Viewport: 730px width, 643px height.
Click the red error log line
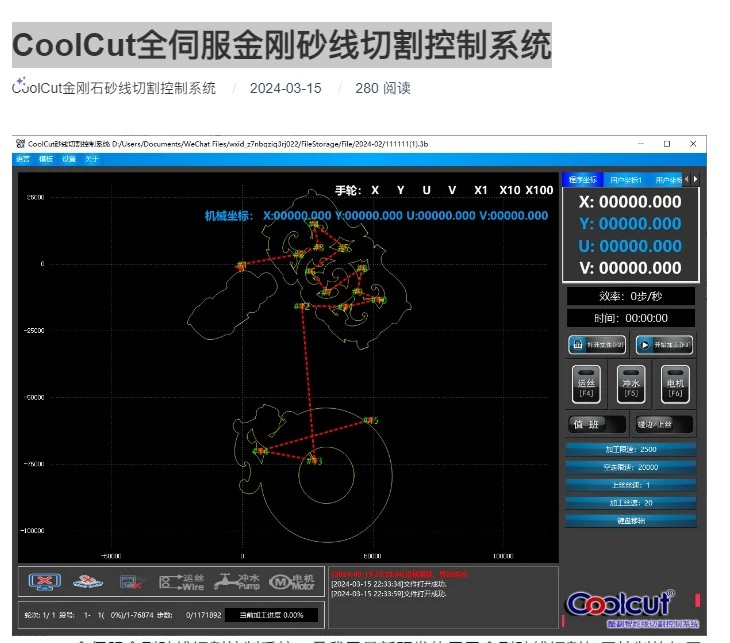pos(399,574)
